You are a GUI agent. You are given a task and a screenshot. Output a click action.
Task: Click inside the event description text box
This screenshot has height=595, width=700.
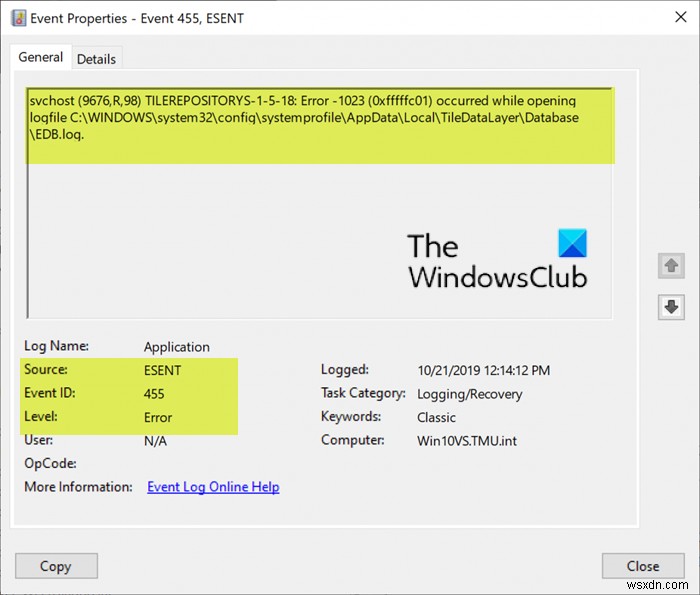(320, 203)
